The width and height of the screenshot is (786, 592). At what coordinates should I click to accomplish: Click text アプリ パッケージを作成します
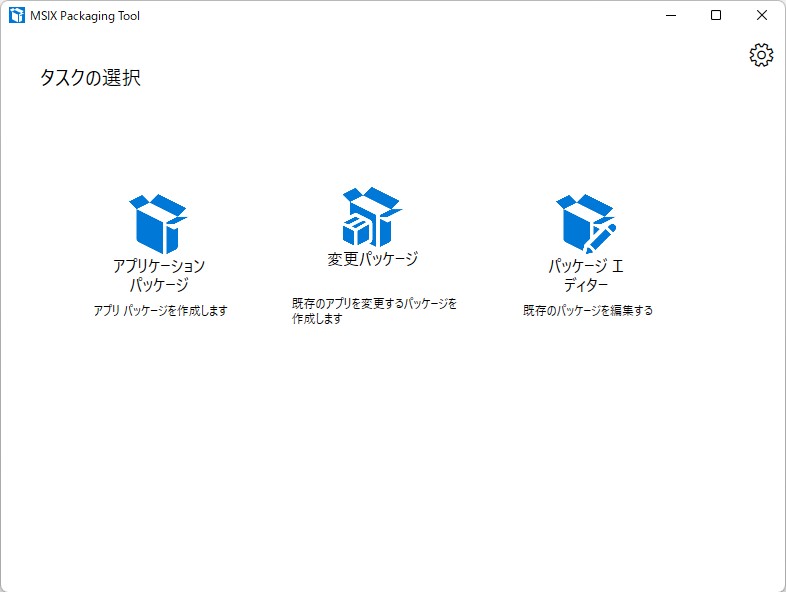click(x=160, y=311)
